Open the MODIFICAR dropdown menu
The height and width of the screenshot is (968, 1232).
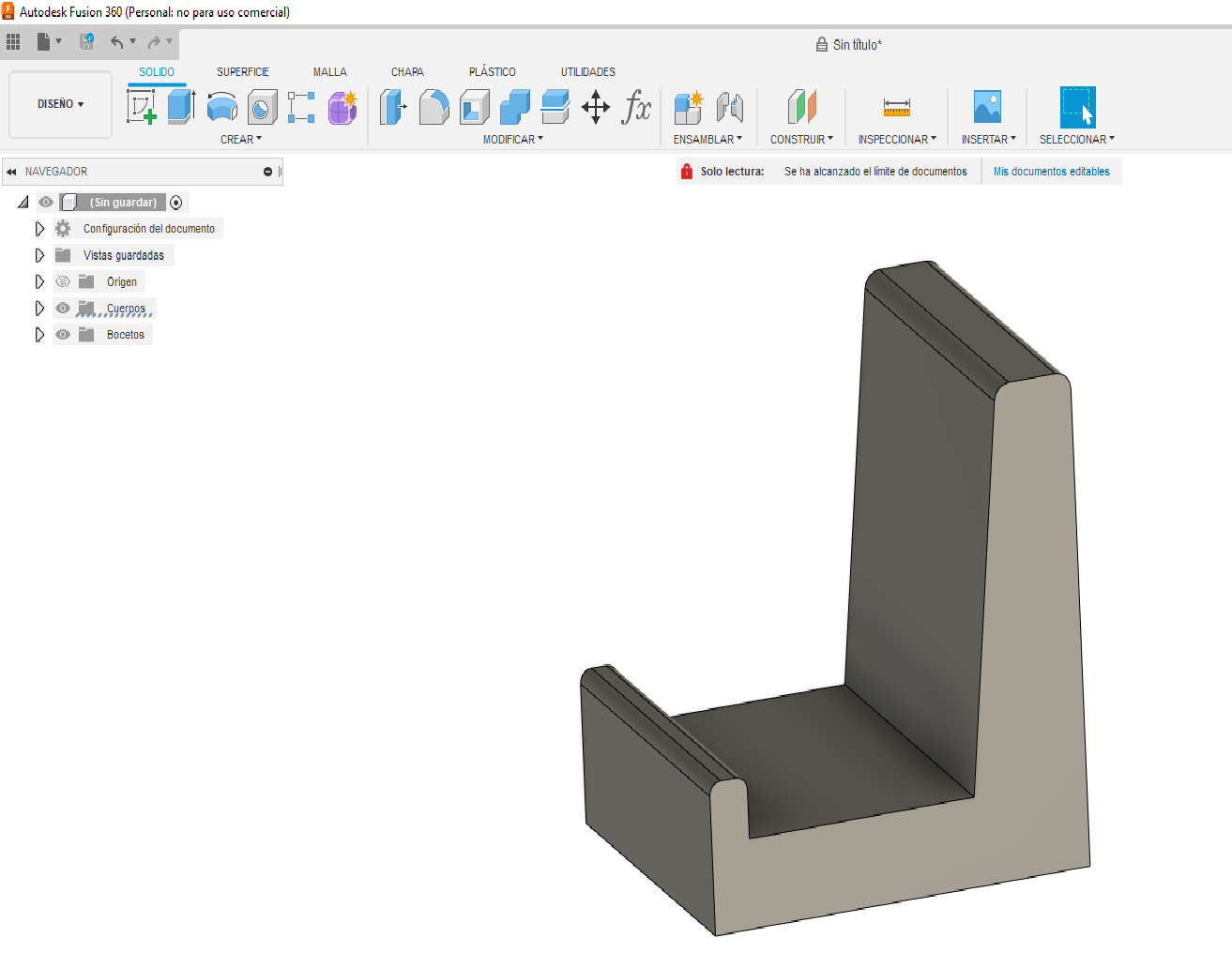(513, 140)
